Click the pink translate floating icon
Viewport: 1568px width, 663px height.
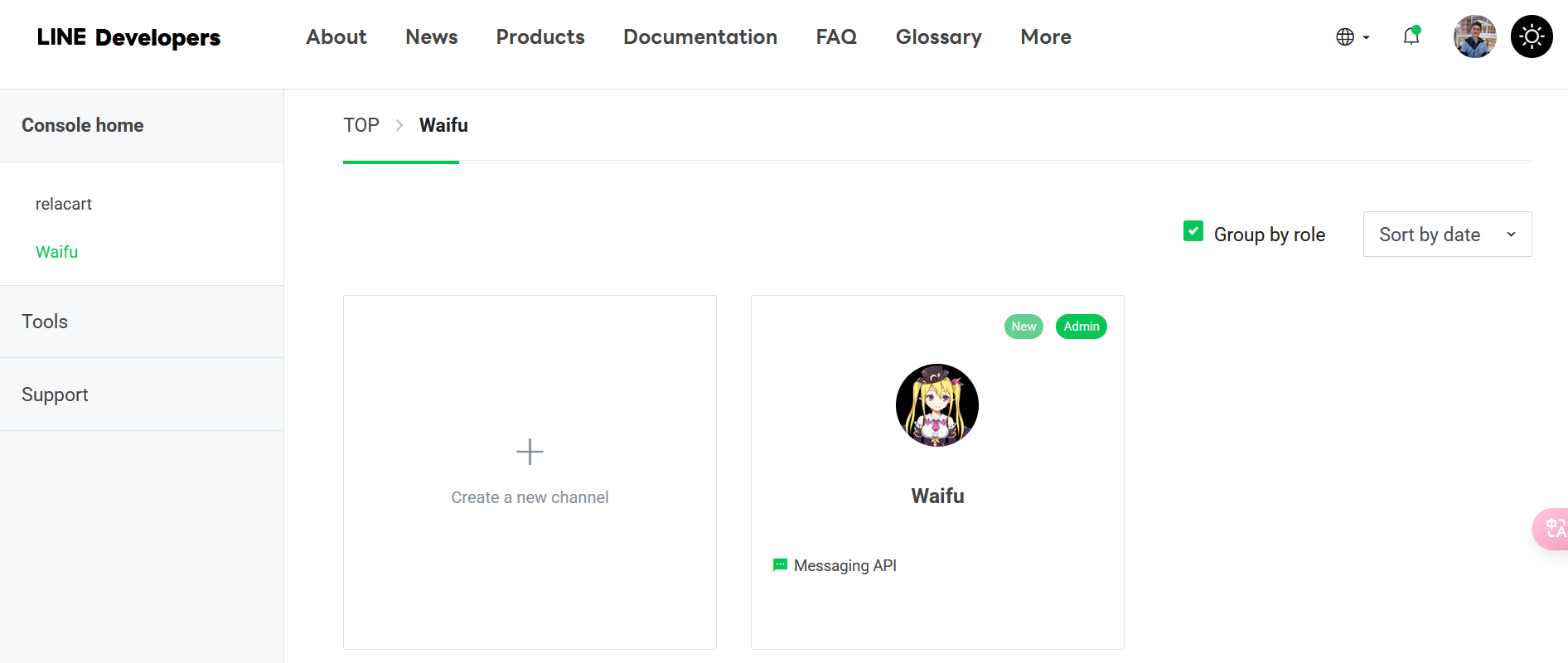[x=1553, y=529]
